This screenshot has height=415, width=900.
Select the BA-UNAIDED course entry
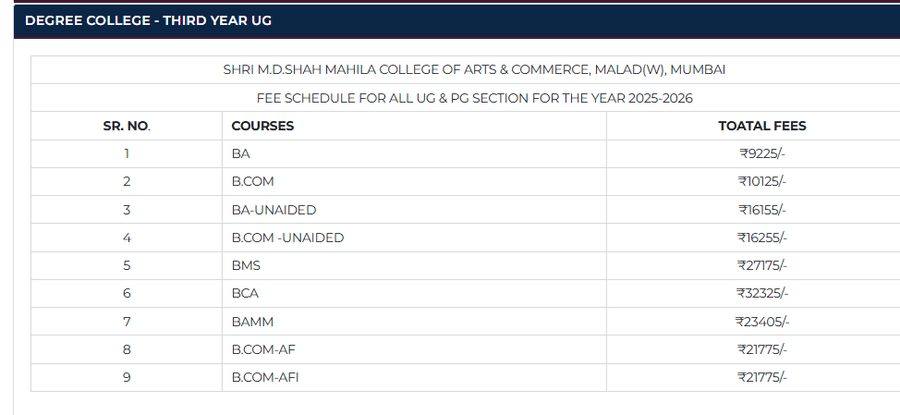click(274, 210)
